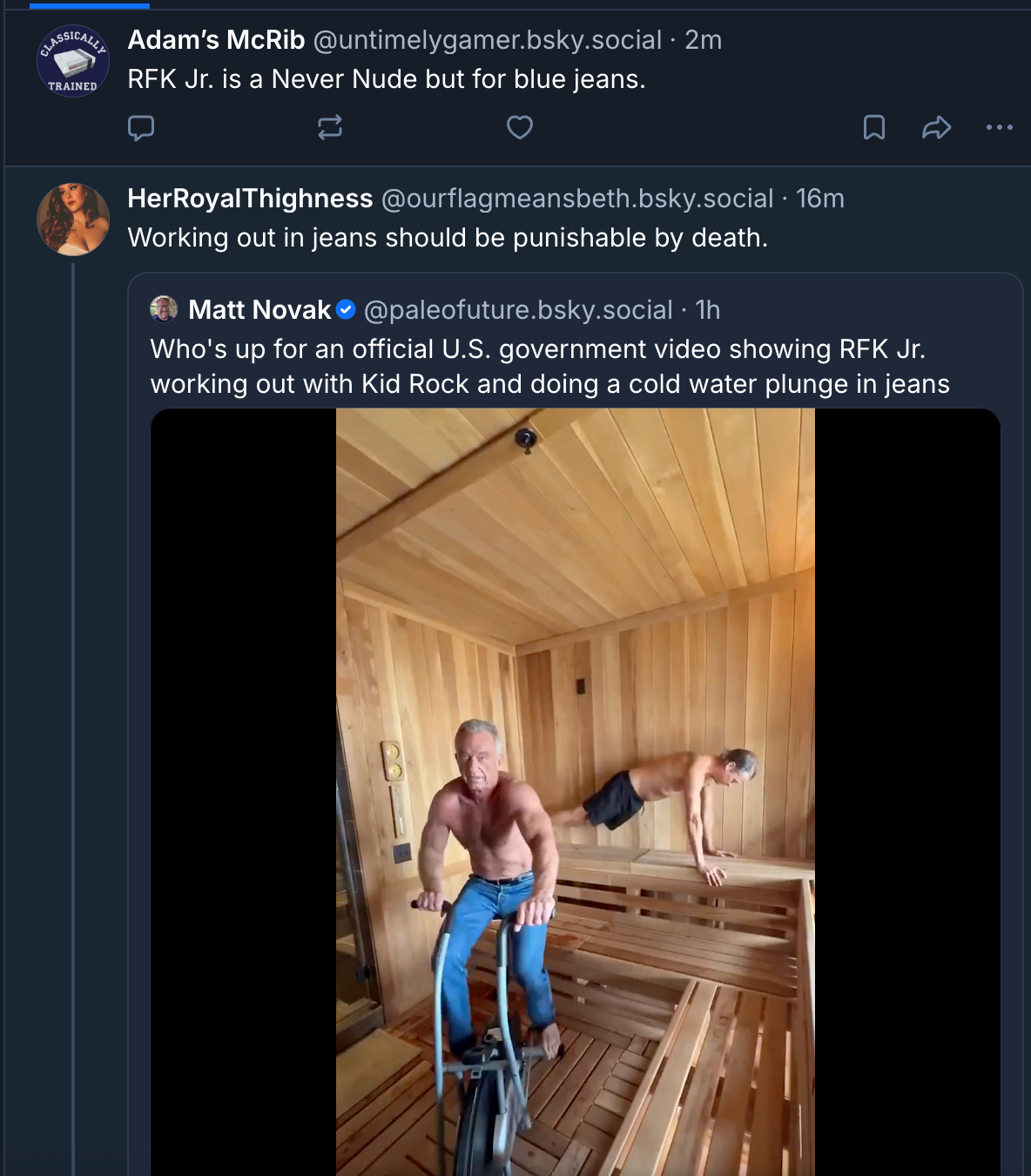Click Matt Novak's small avatar
Screen dimensions: 1031x1176
[x=164, y=309]
